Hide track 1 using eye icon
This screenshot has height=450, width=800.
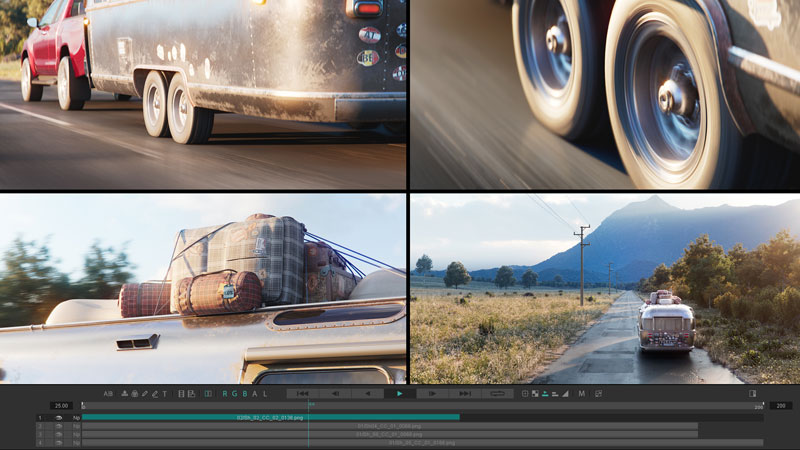pos(59,417)
